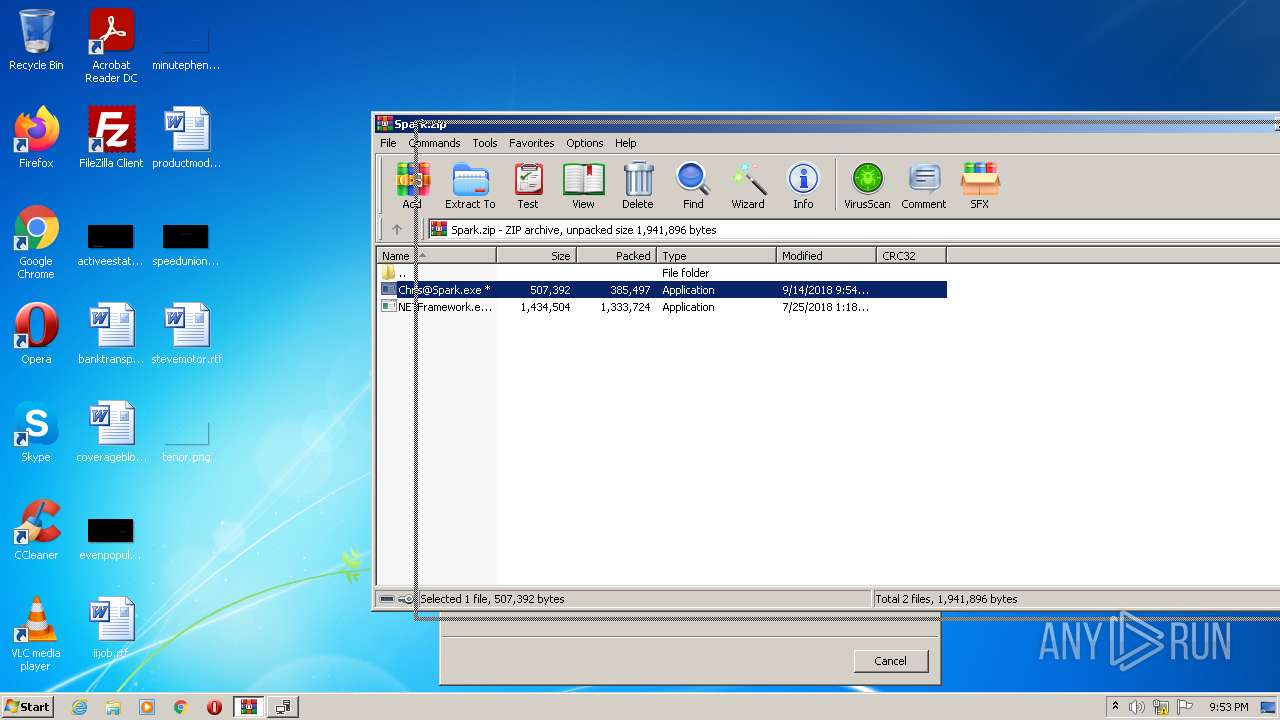This screenshot has width=1280, height=720.
Task: Sort by the Modified column header
Action: pyautogui.click(x=827, y=256)
